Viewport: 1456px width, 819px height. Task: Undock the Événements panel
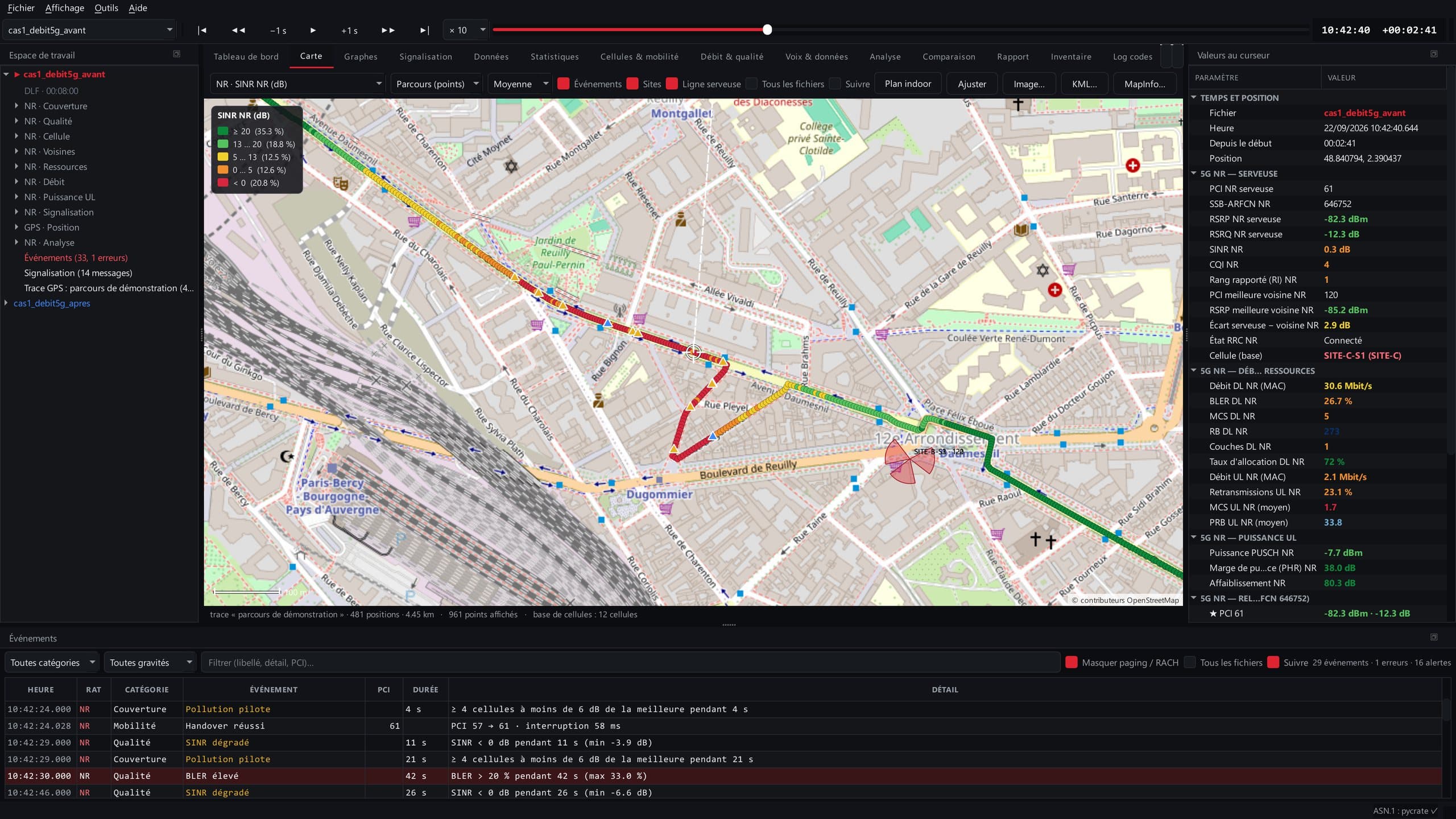point(1434,637)
